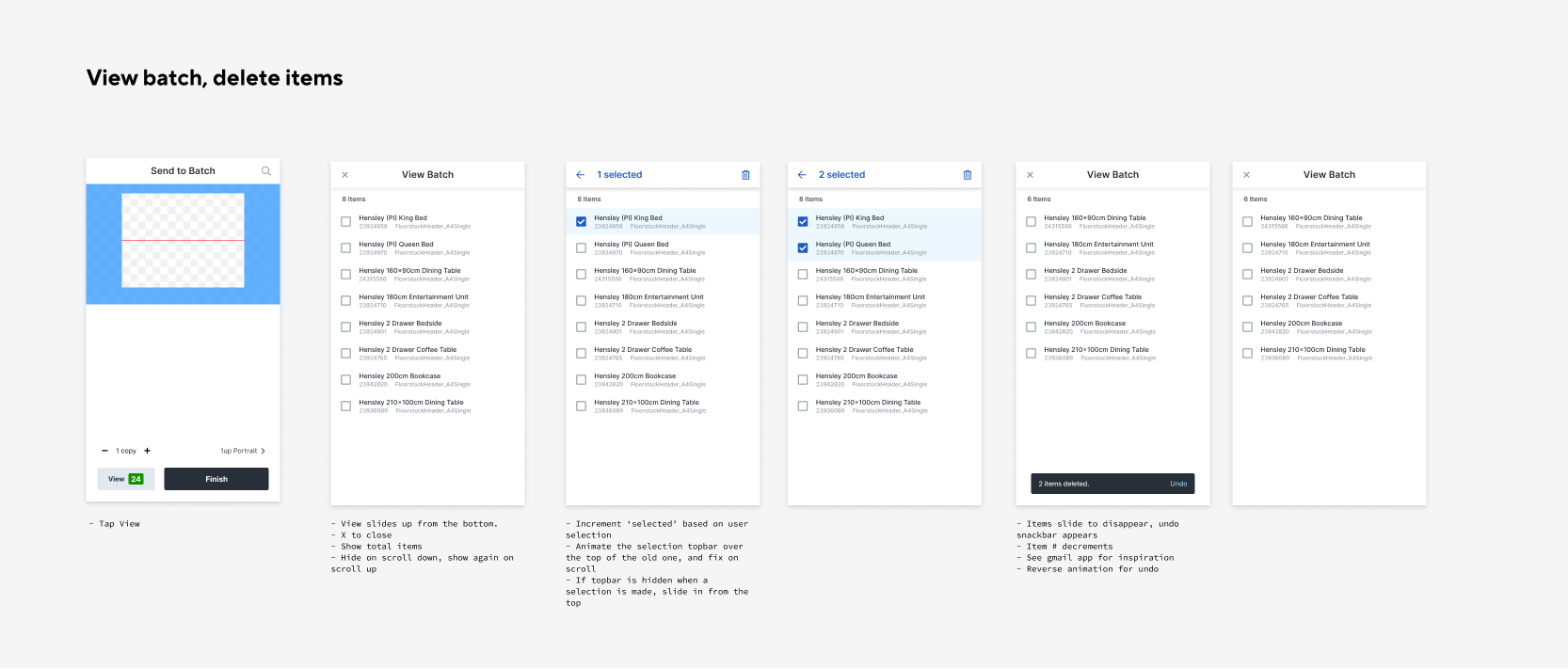Check Queen Bed in the '1 selected' screen
Screen dimensions: 1568x669
coord(581,248)
